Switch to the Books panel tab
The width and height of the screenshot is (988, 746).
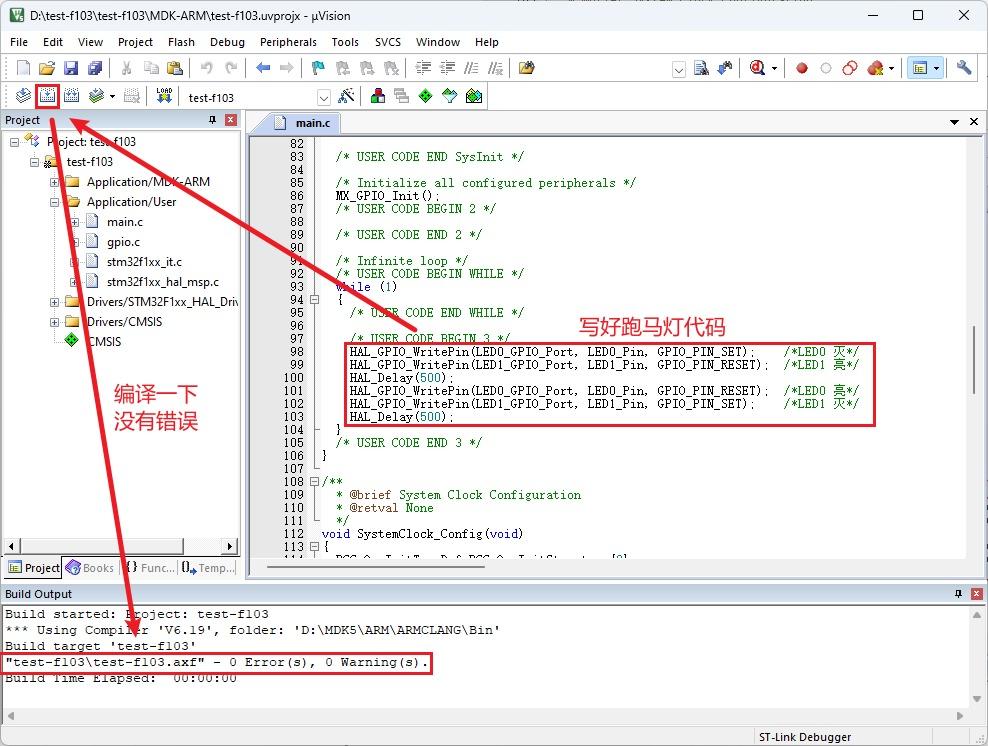91,568
